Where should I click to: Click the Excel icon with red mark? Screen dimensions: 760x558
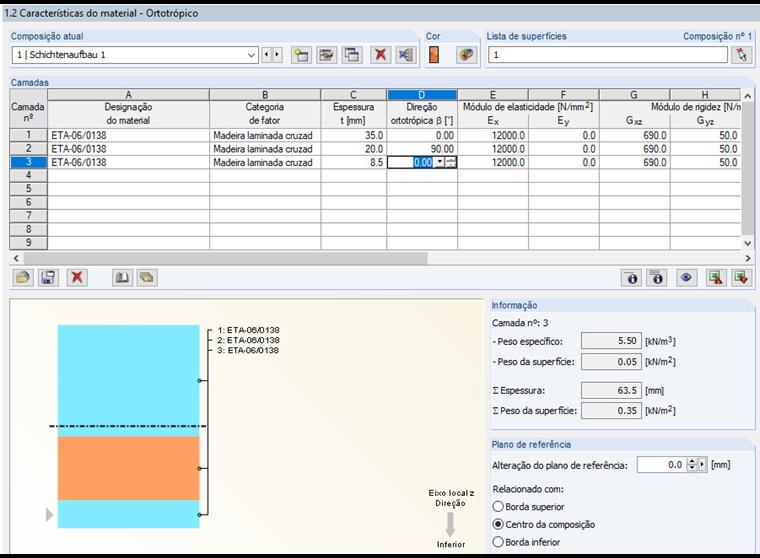point(716,278)
